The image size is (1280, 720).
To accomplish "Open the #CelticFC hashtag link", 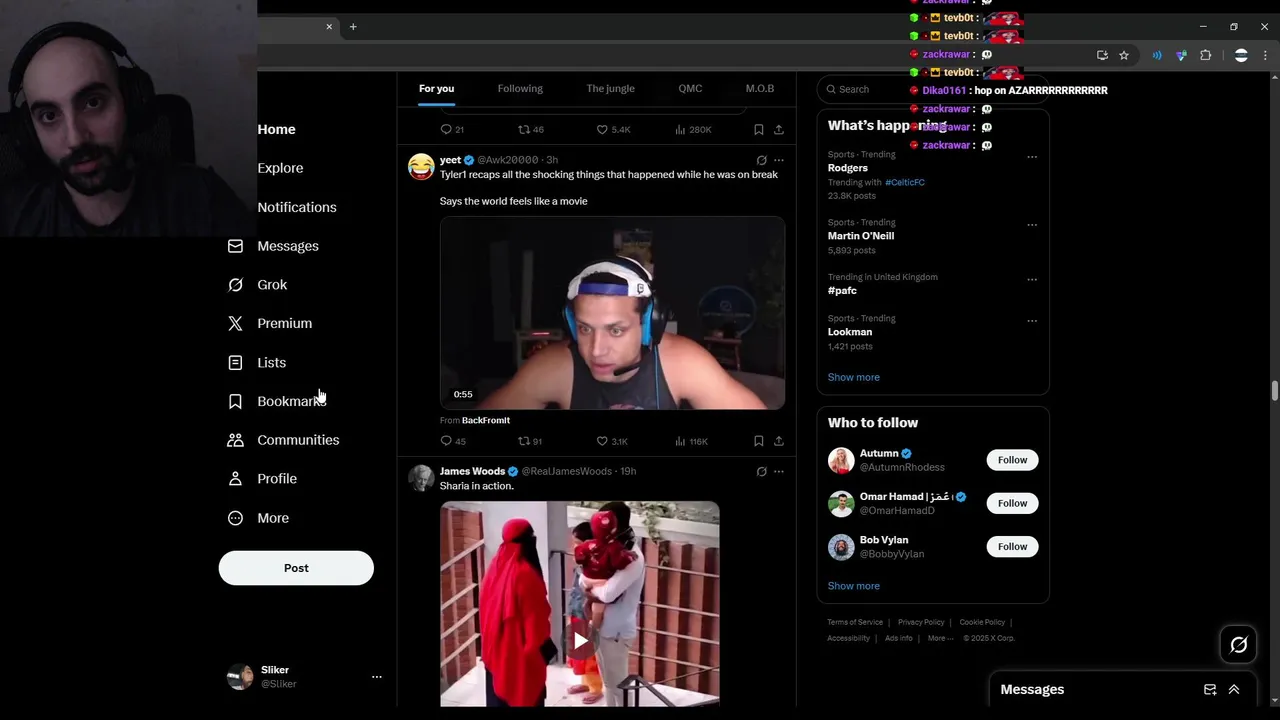I will pyautogui.click(x=905, y=183).
